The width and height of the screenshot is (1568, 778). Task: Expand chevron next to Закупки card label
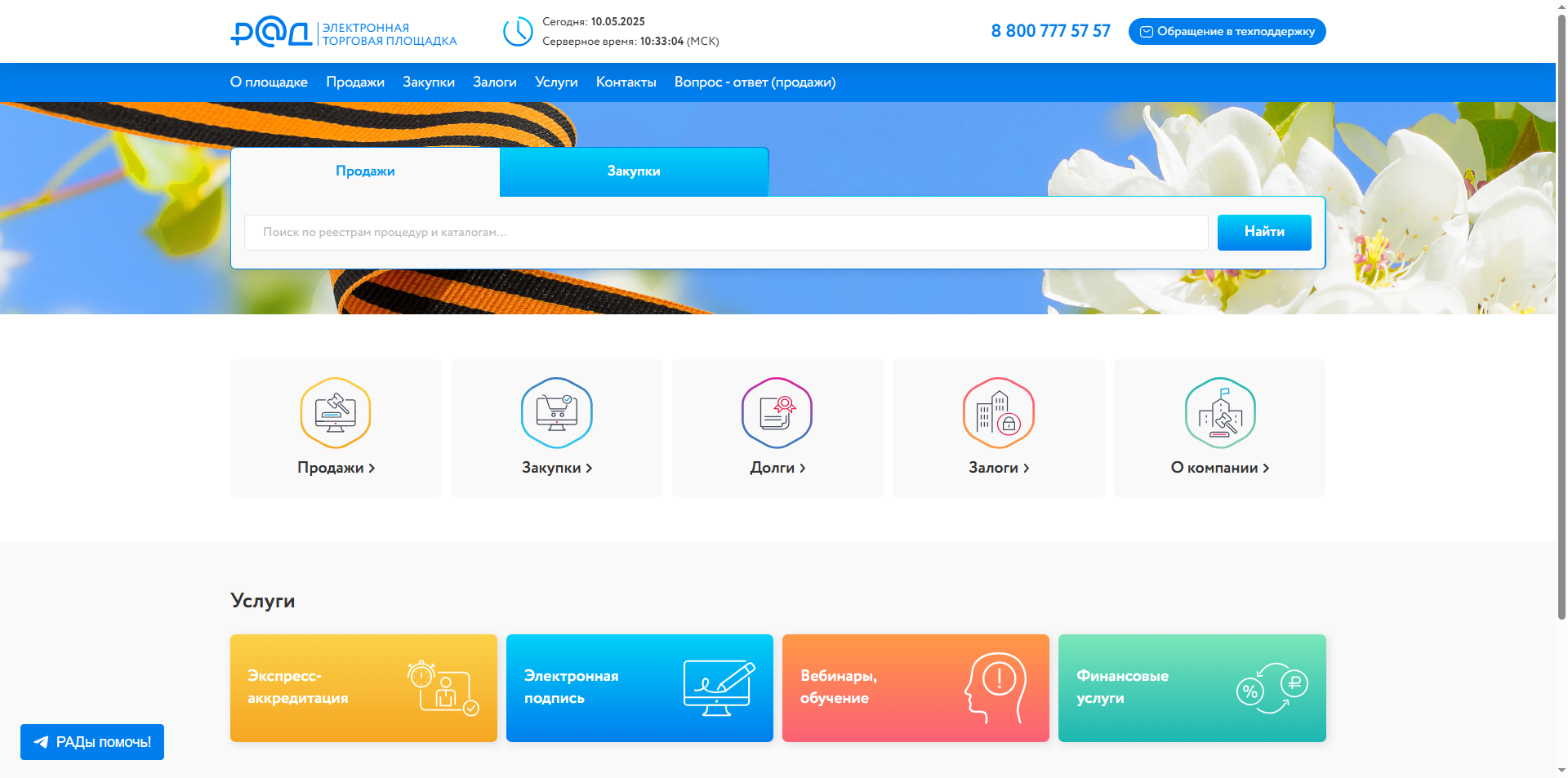tap(589, 469)
